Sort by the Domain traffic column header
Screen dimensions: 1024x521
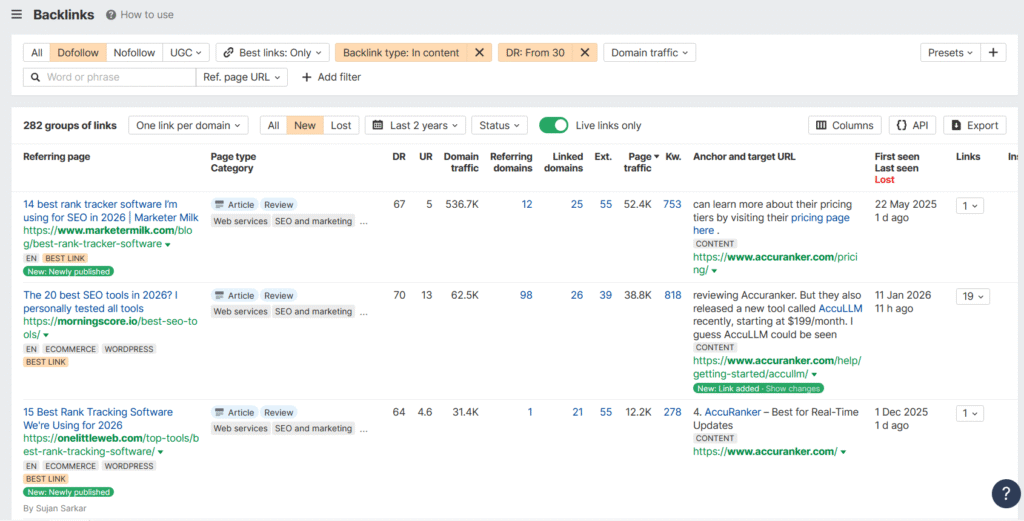click(461, 162)
